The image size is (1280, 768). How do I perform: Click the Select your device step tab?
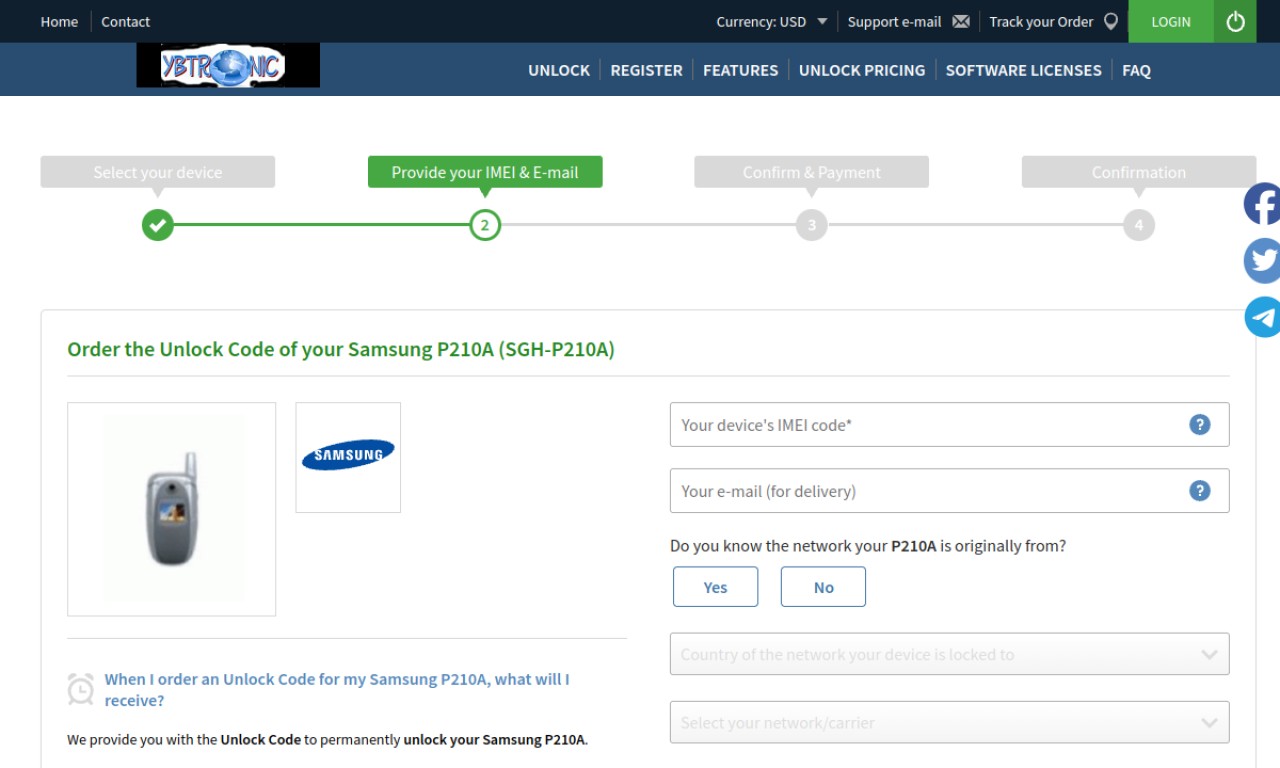tap(158, 172)
